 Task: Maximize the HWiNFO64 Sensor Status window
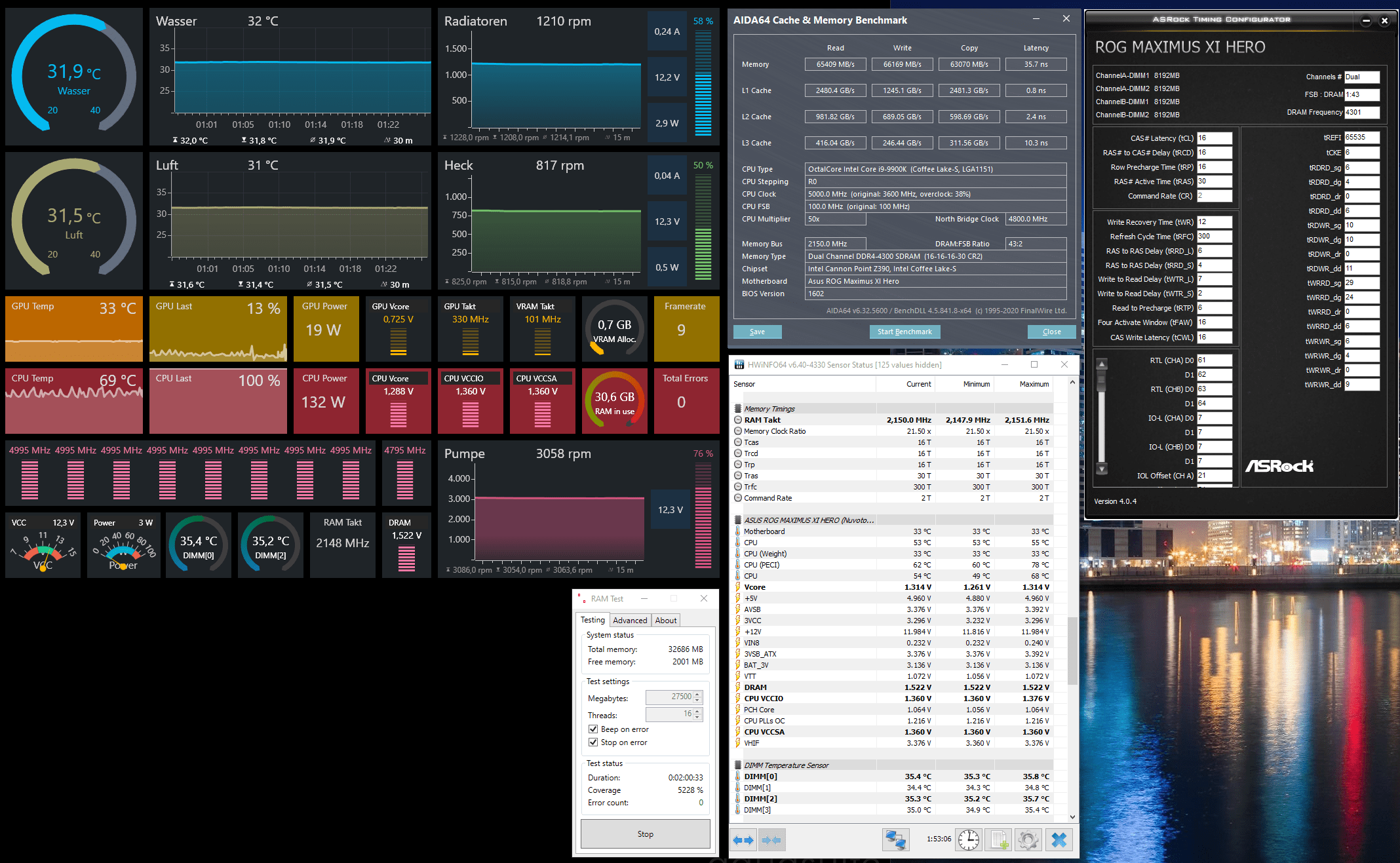(1034, 364)
